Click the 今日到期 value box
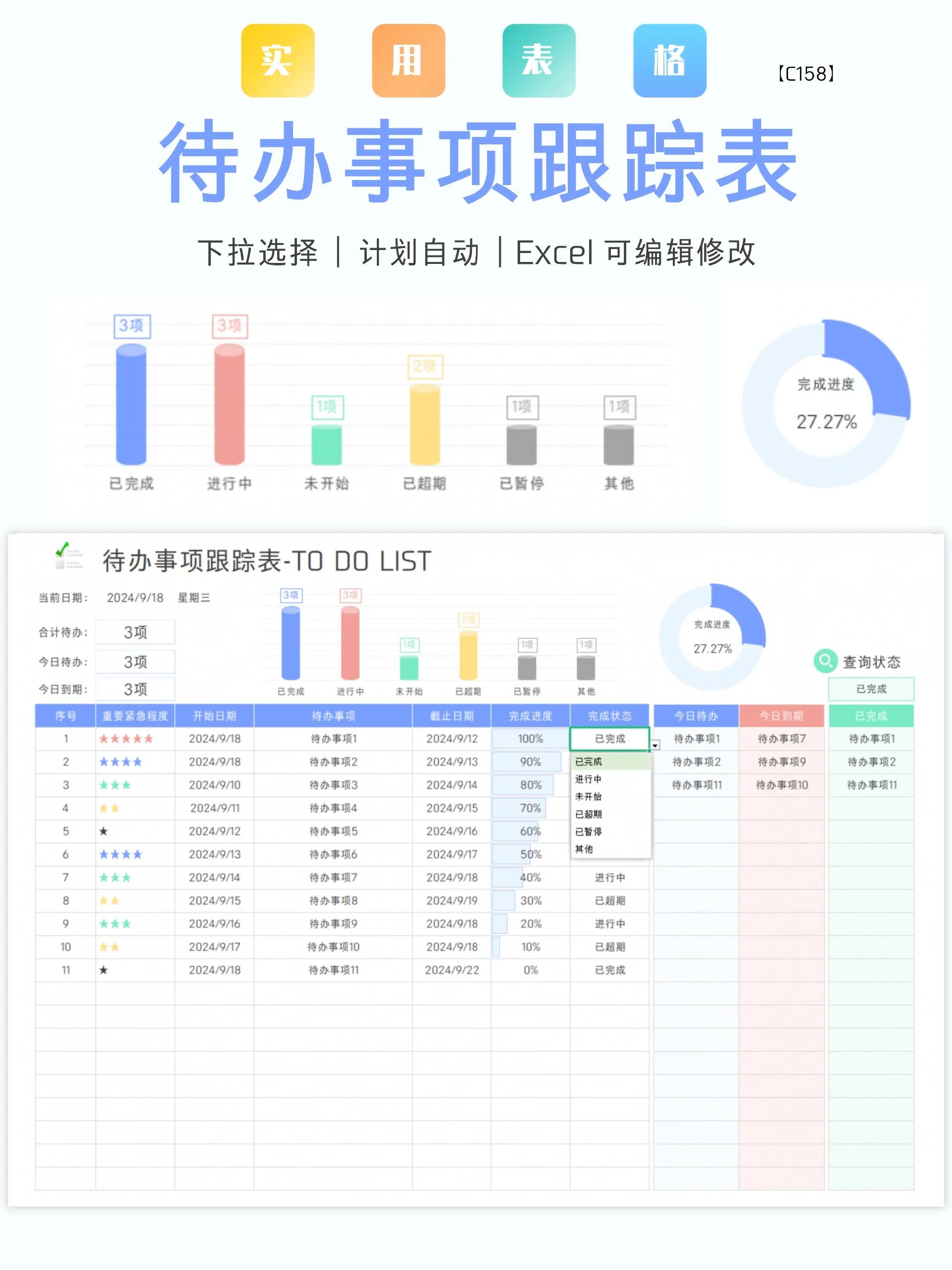The height and width of the screenshot is (1270, 952). pyautogui.click(x=135, y=689)
